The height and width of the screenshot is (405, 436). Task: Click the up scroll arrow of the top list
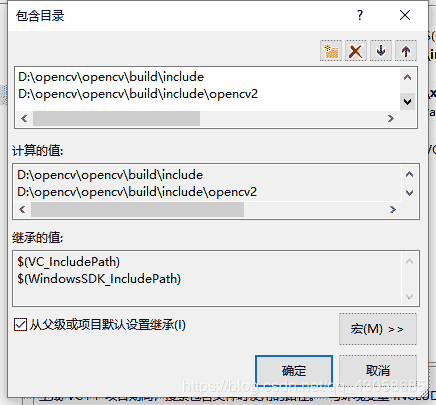click(407, 77)
